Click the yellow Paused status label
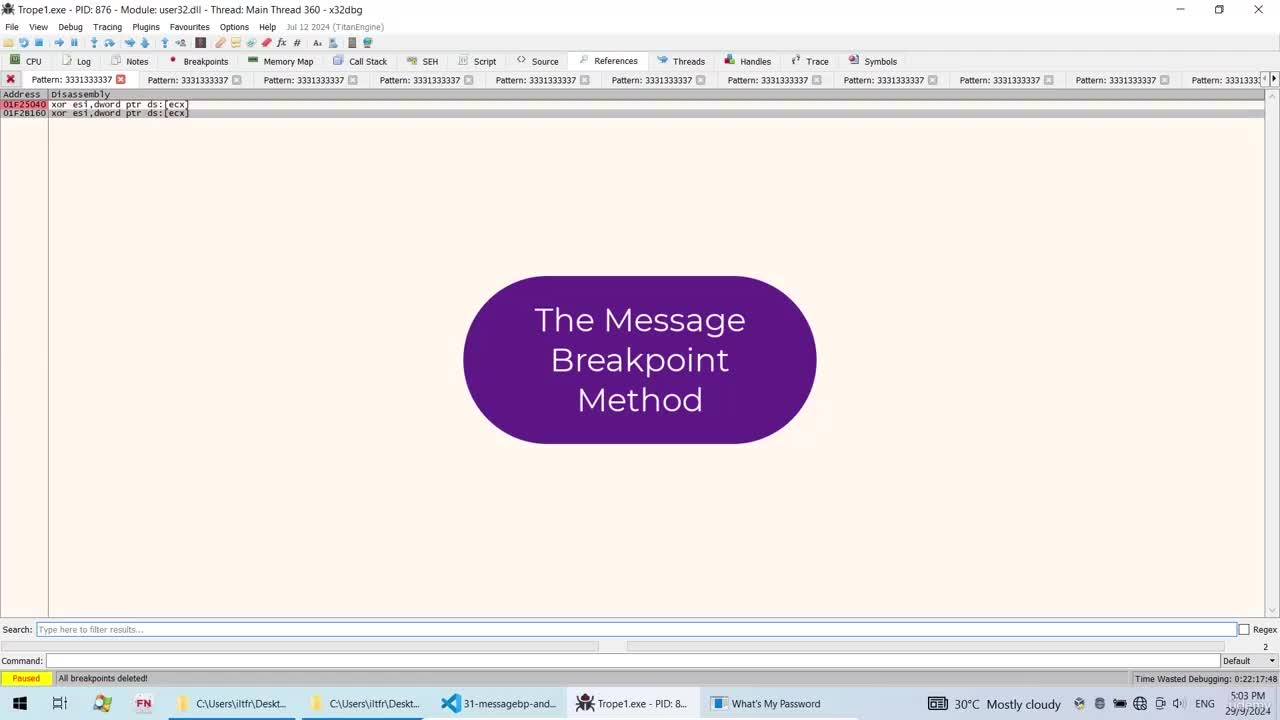The height and width of the screenshot is (720, 1280). 27,678
